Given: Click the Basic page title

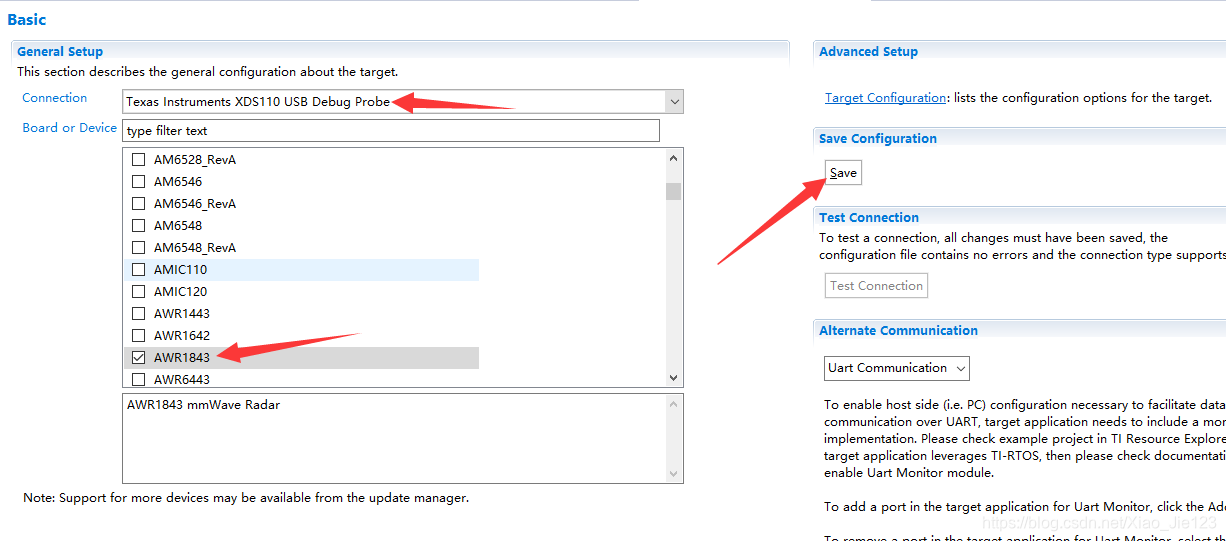Looking at the screenshot, I should pyautogui.click(x=27, y=20).
